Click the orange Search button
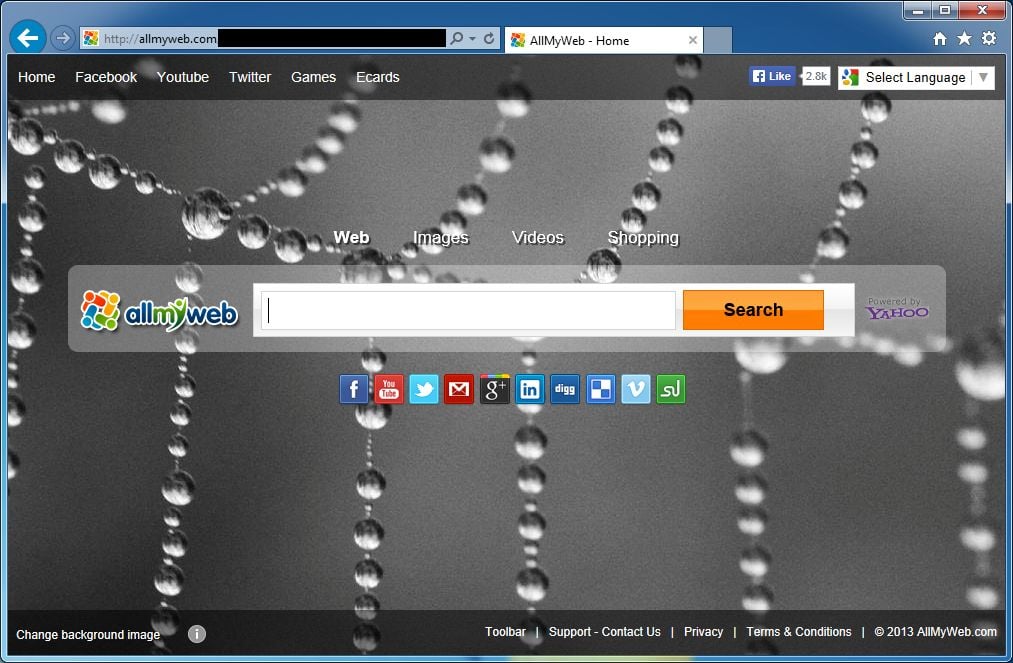Image resolution: width=1013 pixels, height=663 pixels. pyautogui.click(x=753, y=310)
